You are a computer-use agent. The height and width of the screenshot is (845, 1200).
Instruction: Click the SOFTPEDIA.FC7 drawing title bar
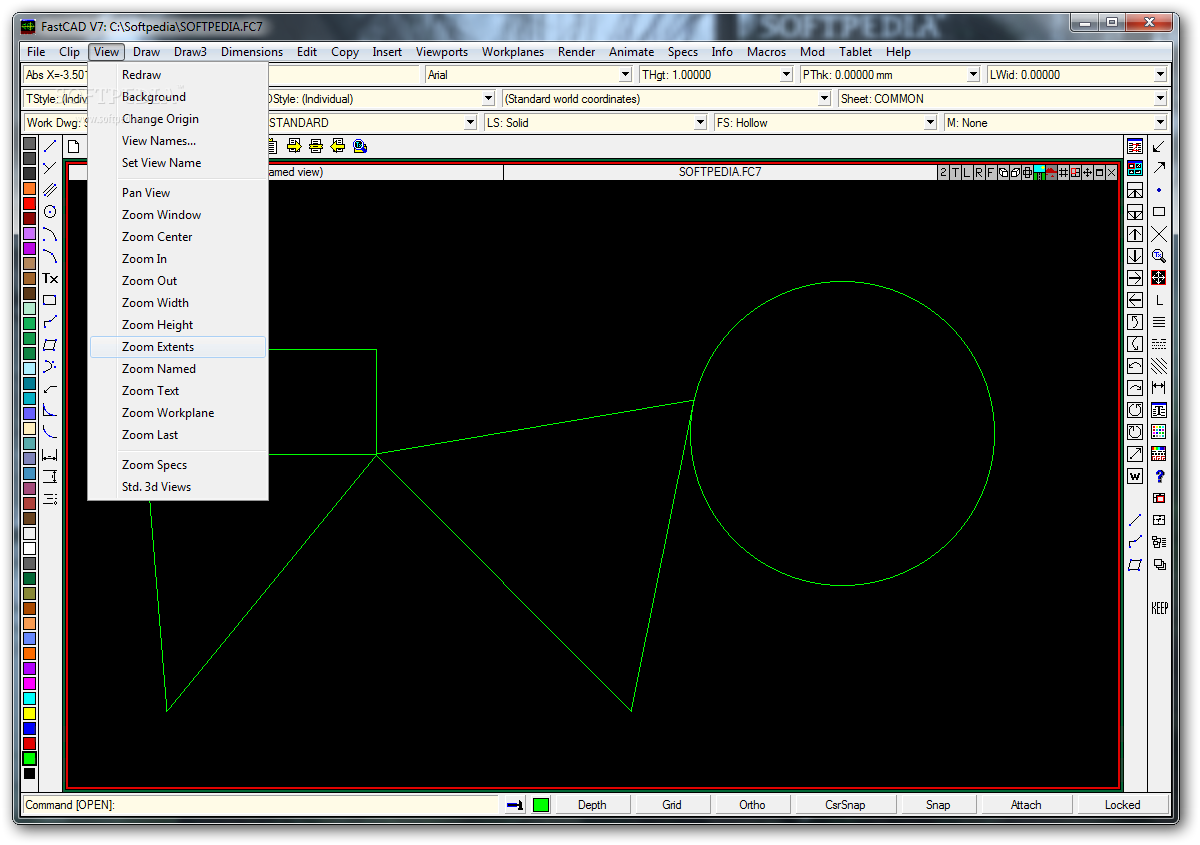[x=720, y=172]
